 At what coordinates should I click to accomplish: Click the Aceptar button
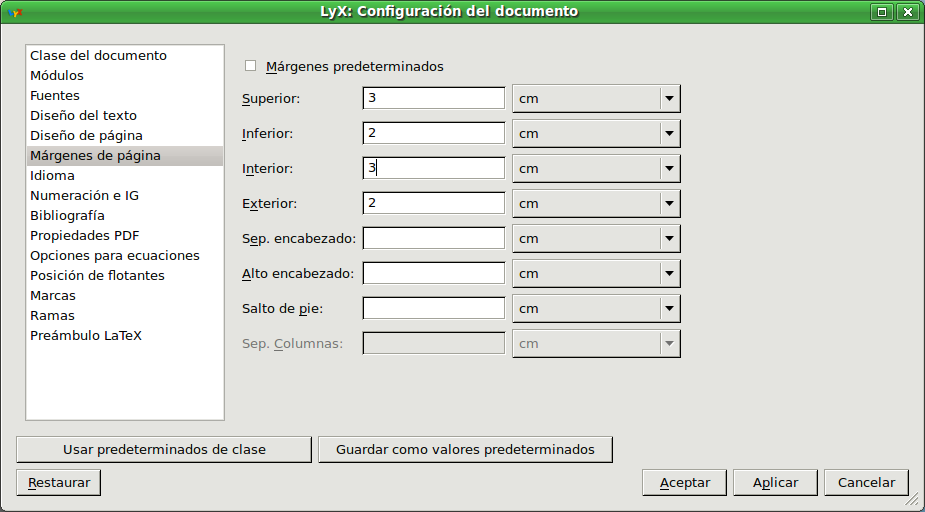click(x=685, y=483)
